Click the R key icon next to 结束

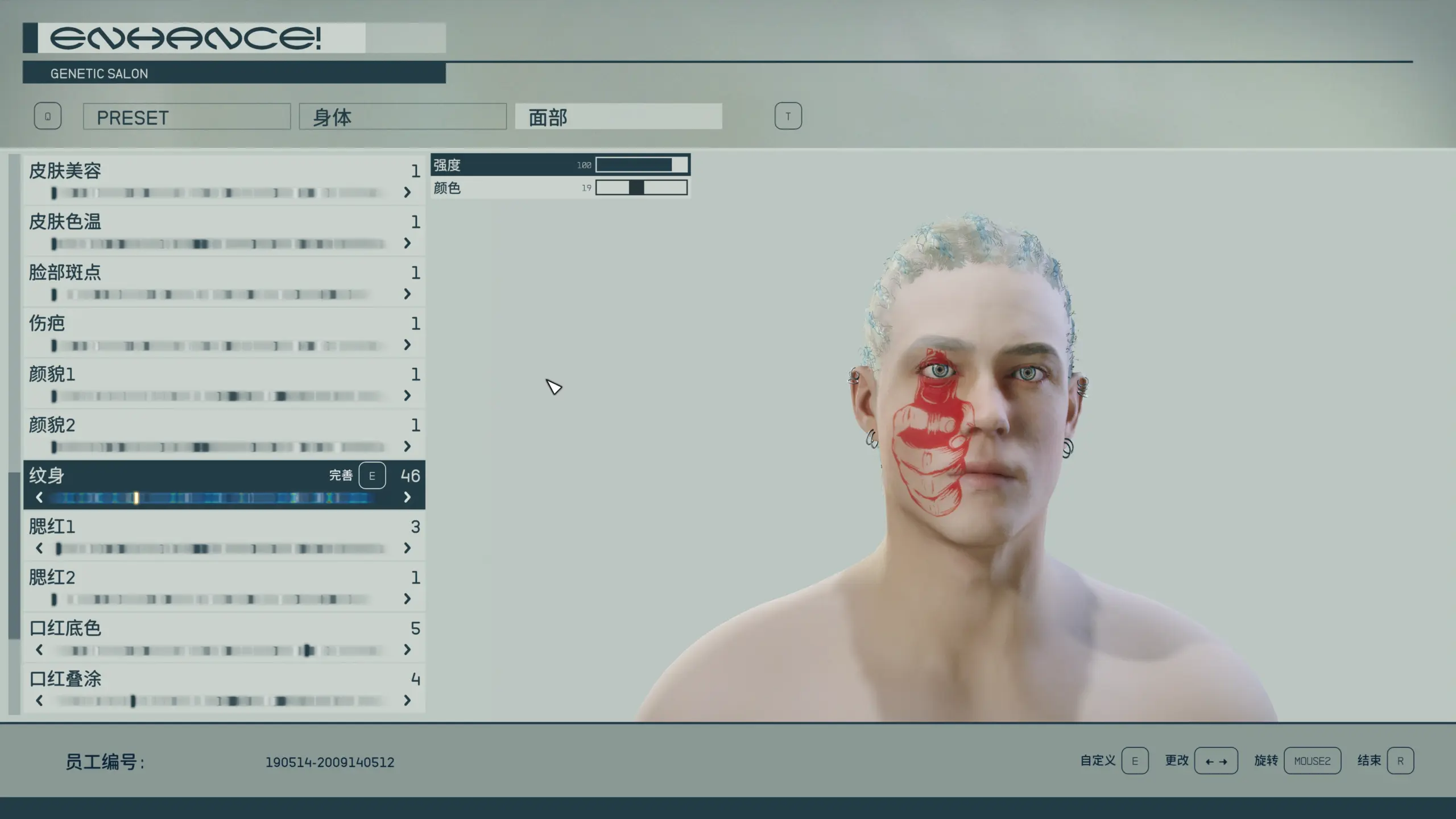click(1400, 761)
